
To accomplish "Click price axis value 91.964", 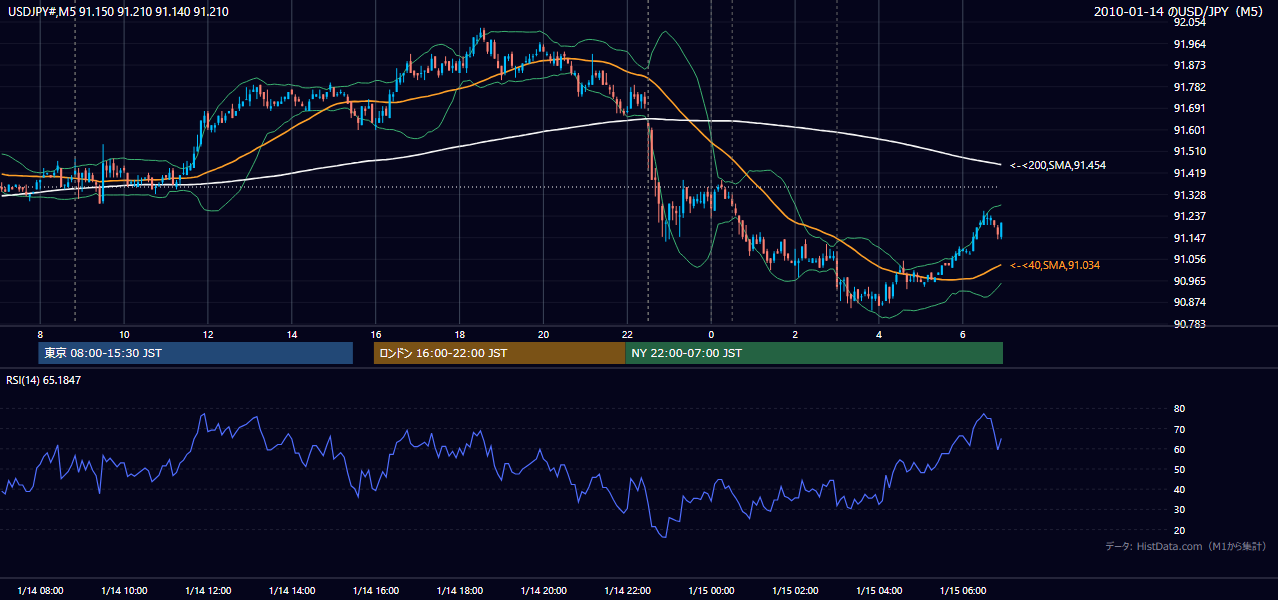I will pyautogui.click(x=1189, y=44).
